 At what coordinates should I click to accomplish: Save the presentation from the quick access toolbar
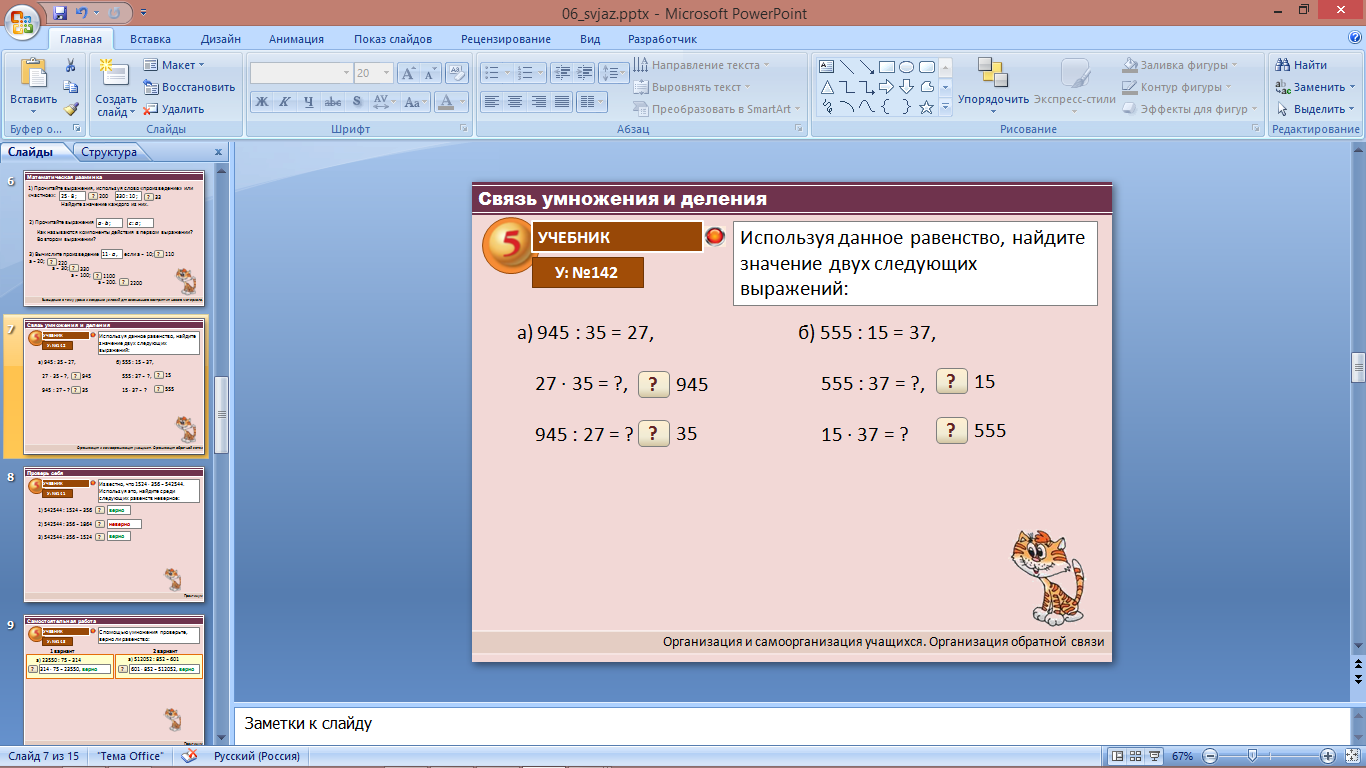60,14
